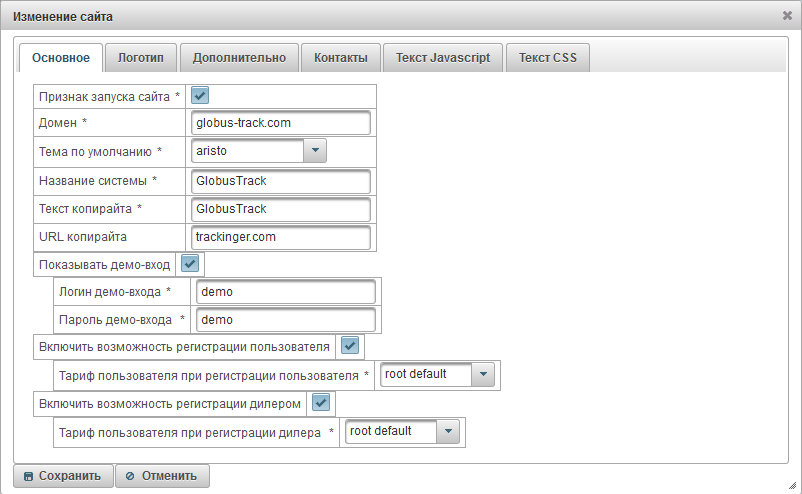
Task: Click the Пароль демо-входа field
Action: [285, 320]
